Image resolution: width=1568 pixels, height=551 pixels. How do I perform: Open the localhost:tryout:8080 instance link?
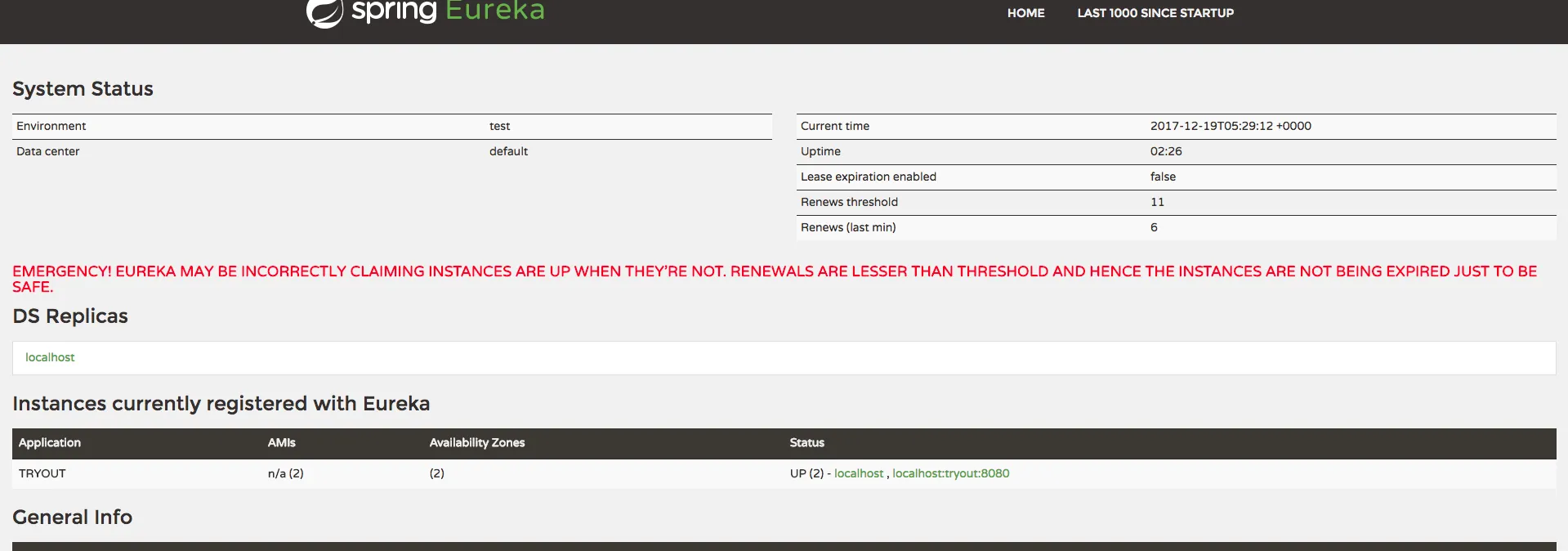pyautogui.click(x=951, y=473)
